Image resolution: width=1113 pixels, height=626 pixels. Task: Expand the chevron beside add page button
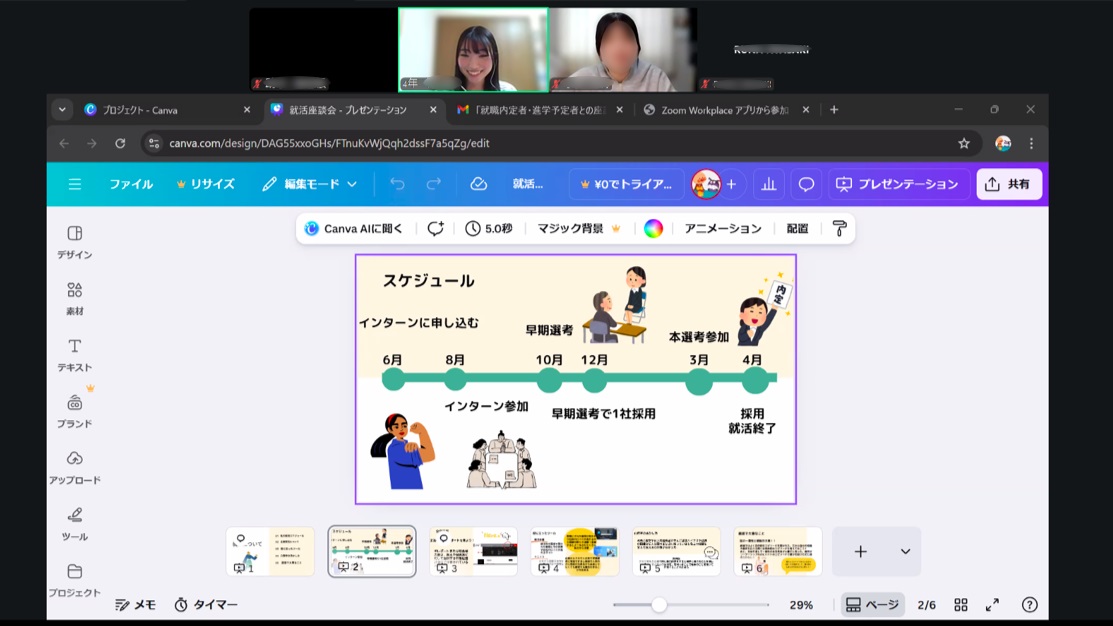pyautogui.click(x=905, y=551)
